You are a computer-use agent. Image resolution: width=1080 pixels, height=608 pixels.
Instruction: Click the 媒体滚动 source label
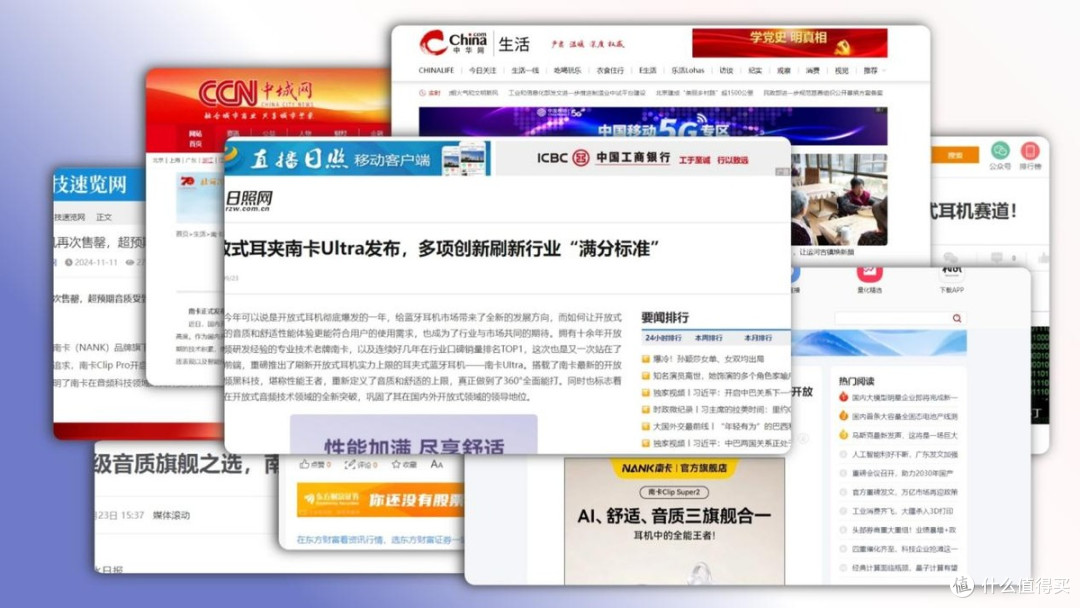[171, 515]
